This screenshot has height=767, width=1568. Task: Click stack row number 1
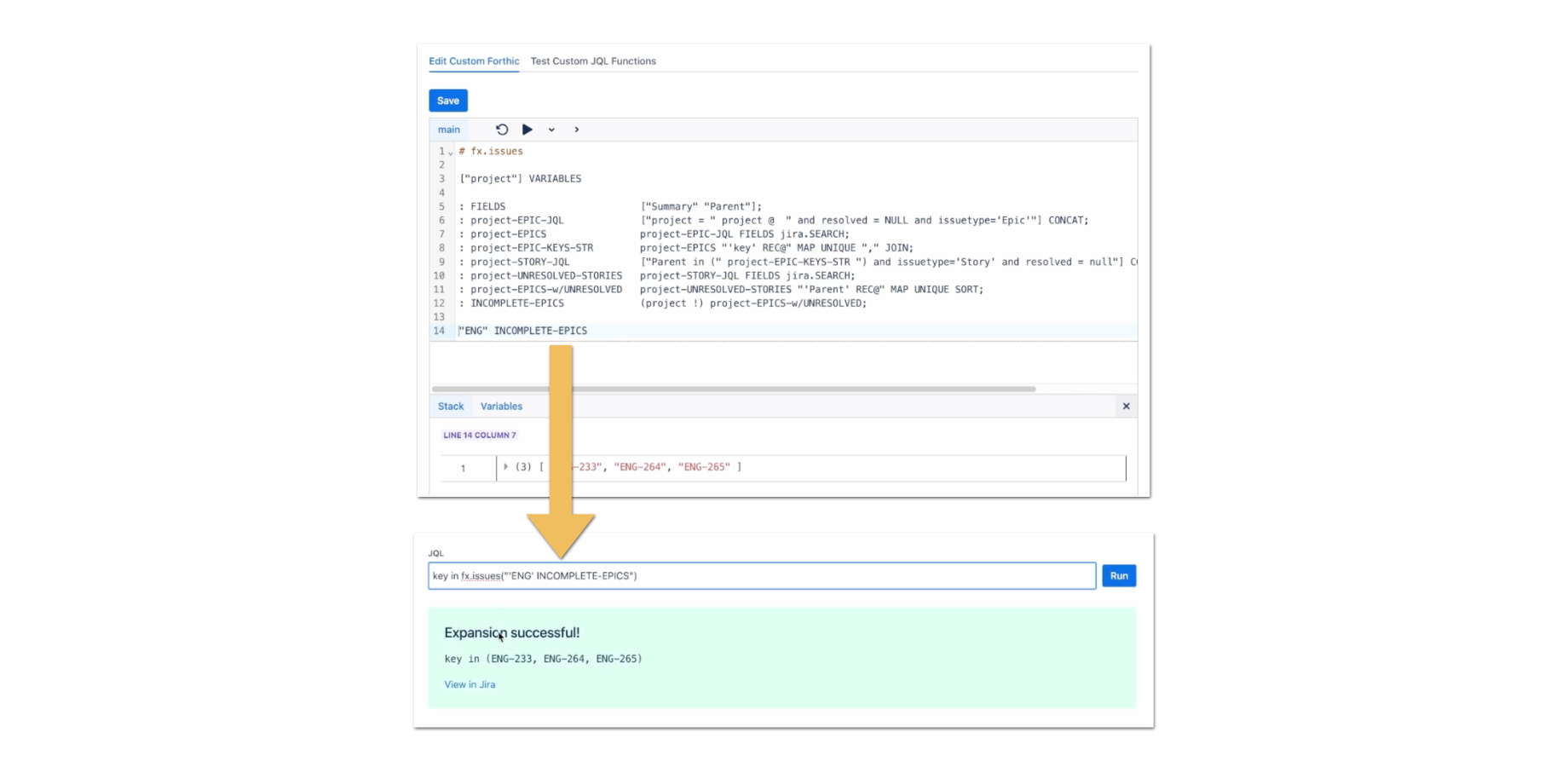[x=463, y=468]
